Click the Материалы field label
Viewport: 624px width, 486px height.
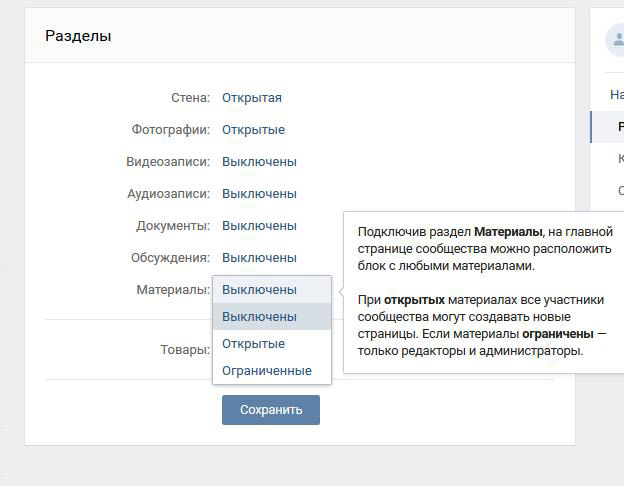(x=173, y=290)
